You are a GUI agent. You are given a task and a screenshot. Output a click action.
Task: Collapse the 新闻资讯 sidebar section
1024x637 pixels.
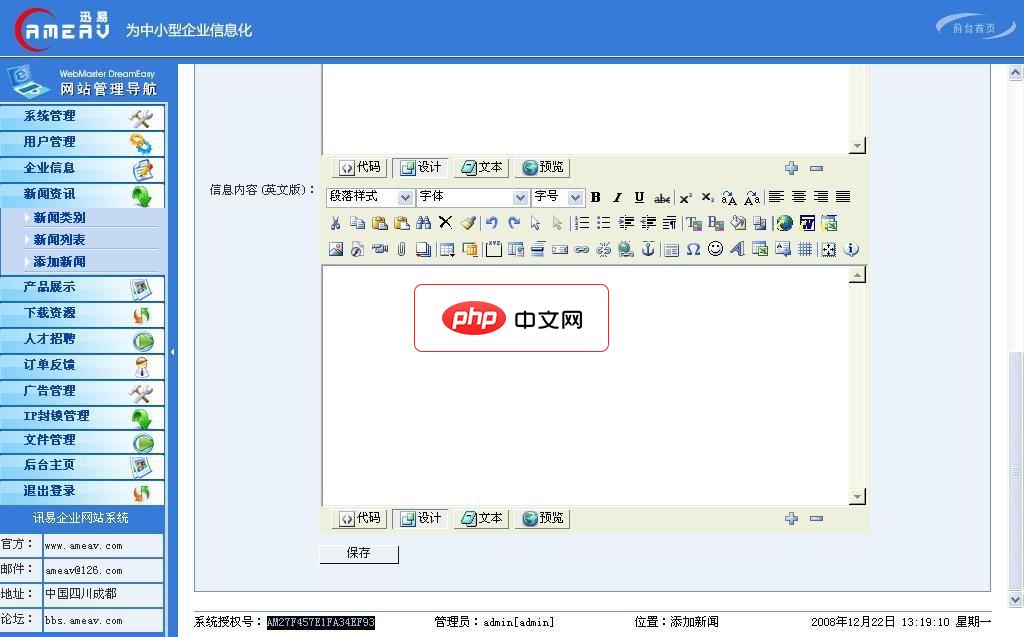click(x=82, y=195)
